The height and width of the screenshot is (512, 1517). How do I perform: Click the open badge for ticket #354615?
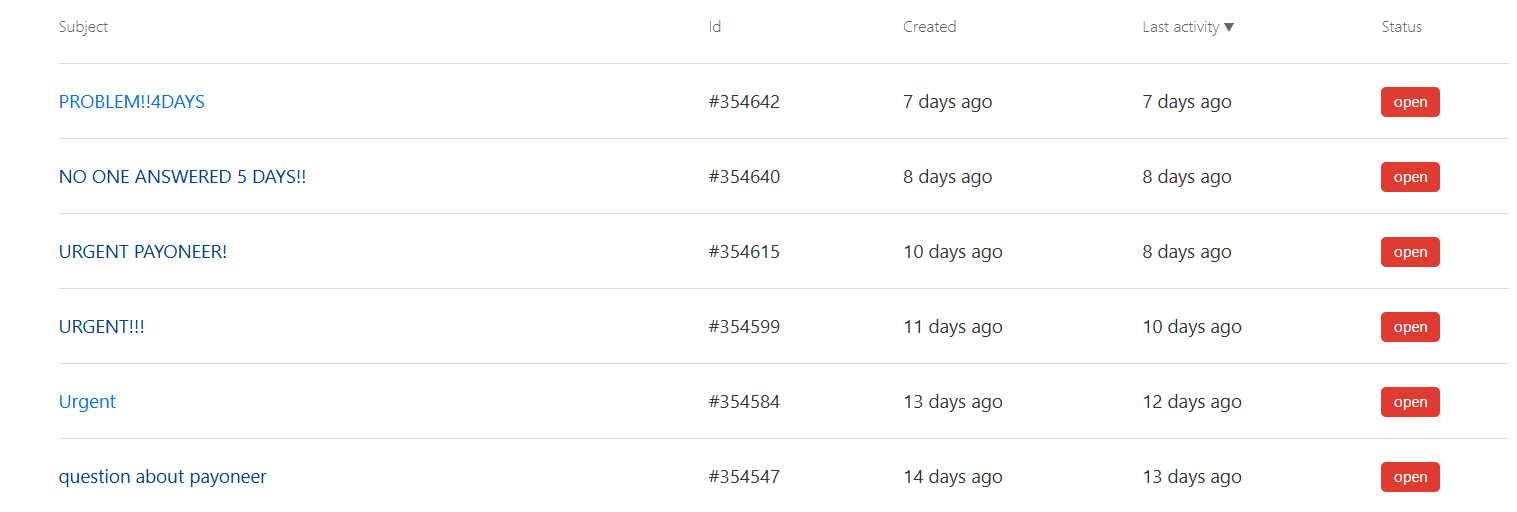coord(1410,252)
